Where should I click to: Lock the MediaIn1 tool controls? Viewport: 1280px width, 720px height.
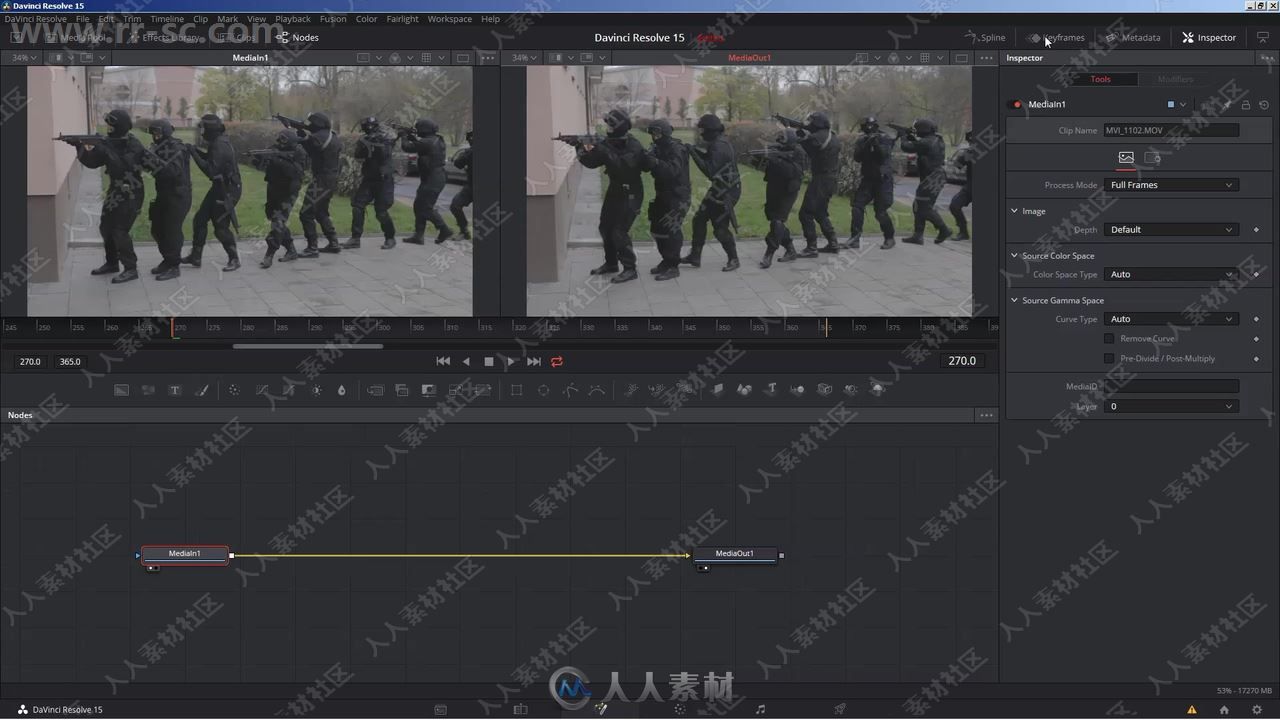click(1246, 104)
